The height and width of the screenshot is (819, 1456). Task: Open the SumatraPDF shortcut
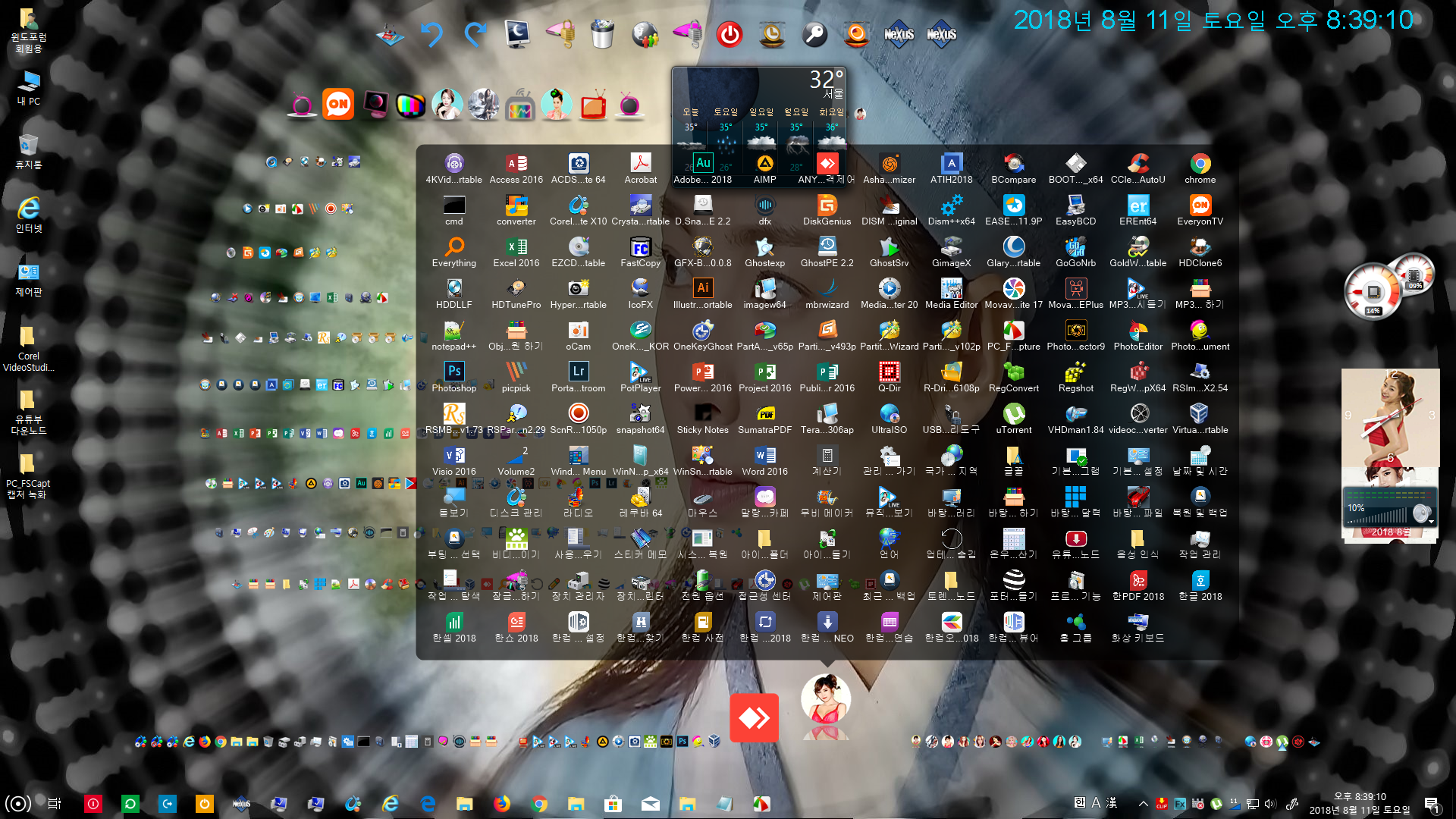[765, 419]
